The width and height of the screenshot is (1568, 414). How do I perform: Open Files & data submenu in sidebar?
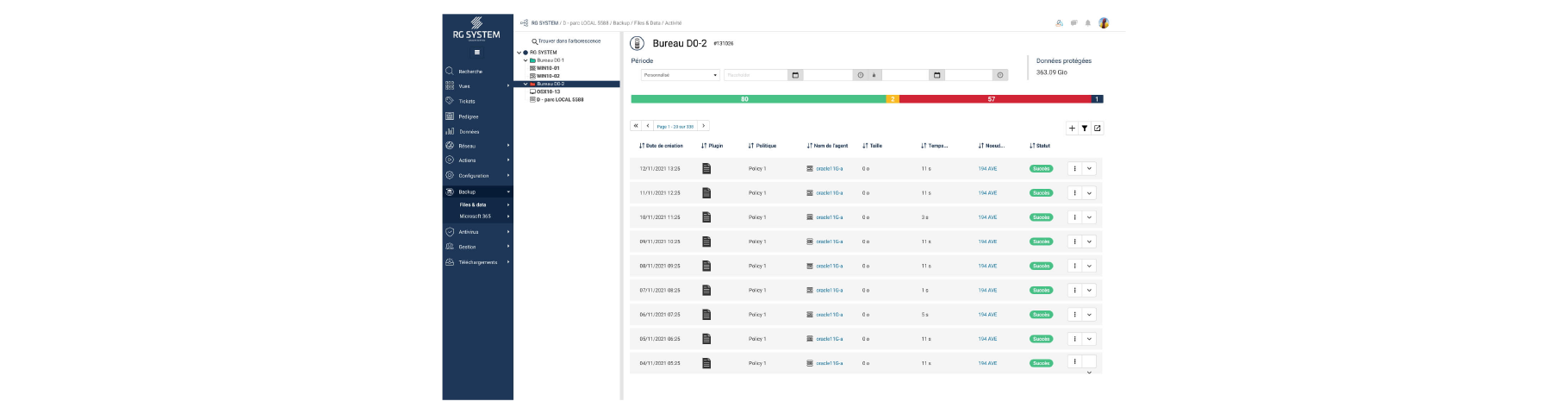pyautogui.click(x=473, y=205)
